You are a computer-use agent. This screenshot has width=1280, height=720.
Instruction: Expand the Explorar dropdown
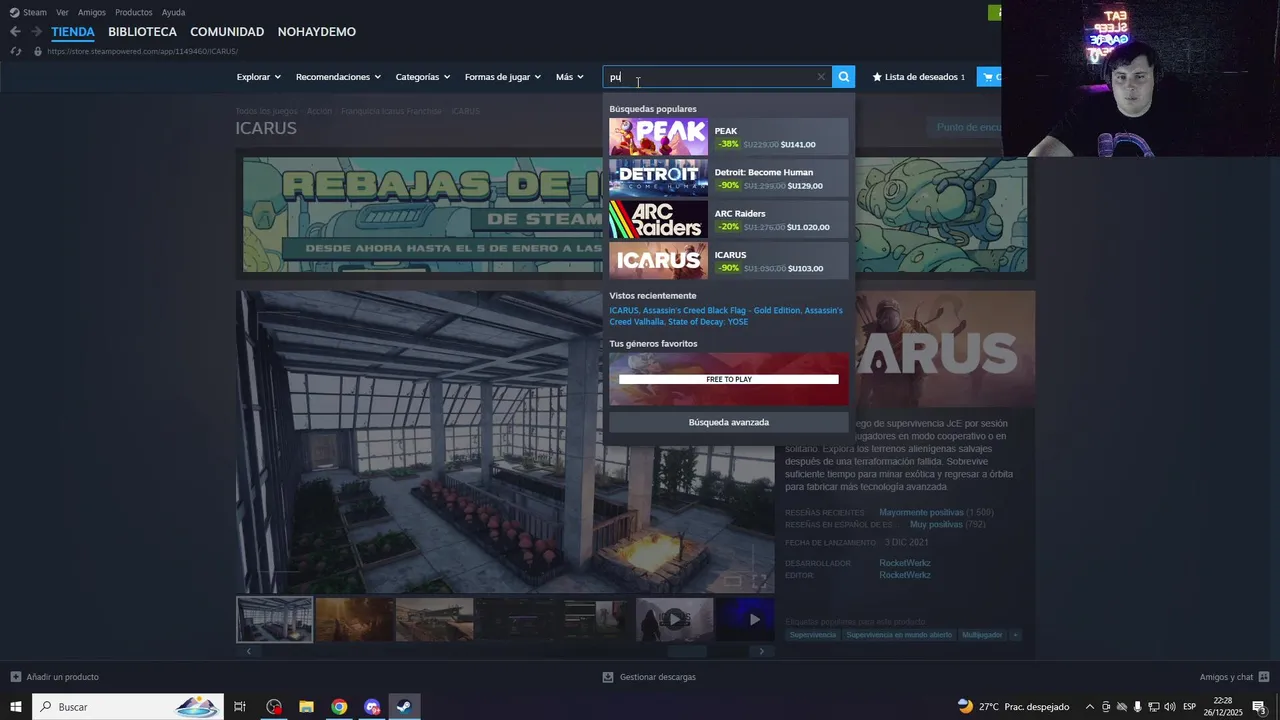pos(259,77)
